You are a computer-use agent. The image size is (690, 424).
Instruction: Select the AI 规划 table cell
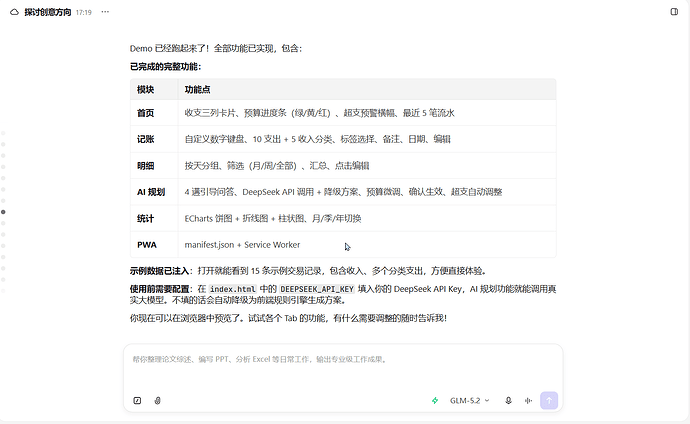[x=154, y=192]
